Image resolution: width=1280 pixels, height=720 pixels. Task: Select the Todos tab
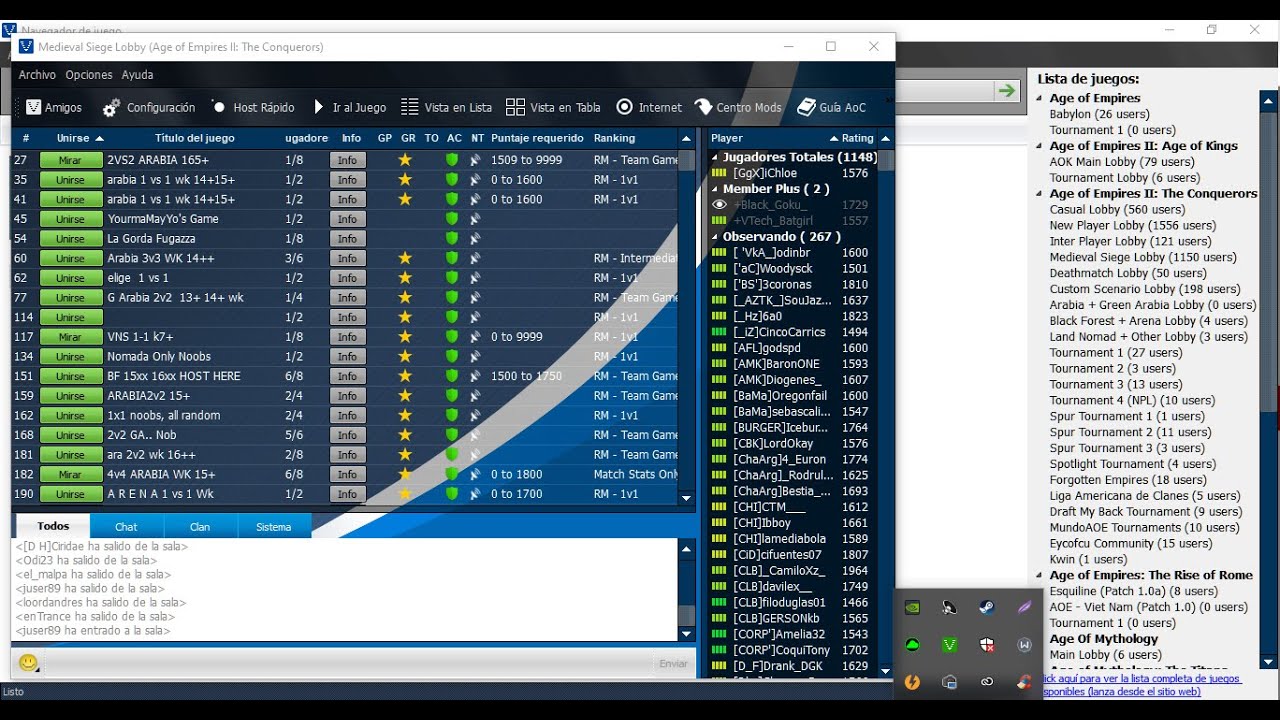tap(53, 526)
